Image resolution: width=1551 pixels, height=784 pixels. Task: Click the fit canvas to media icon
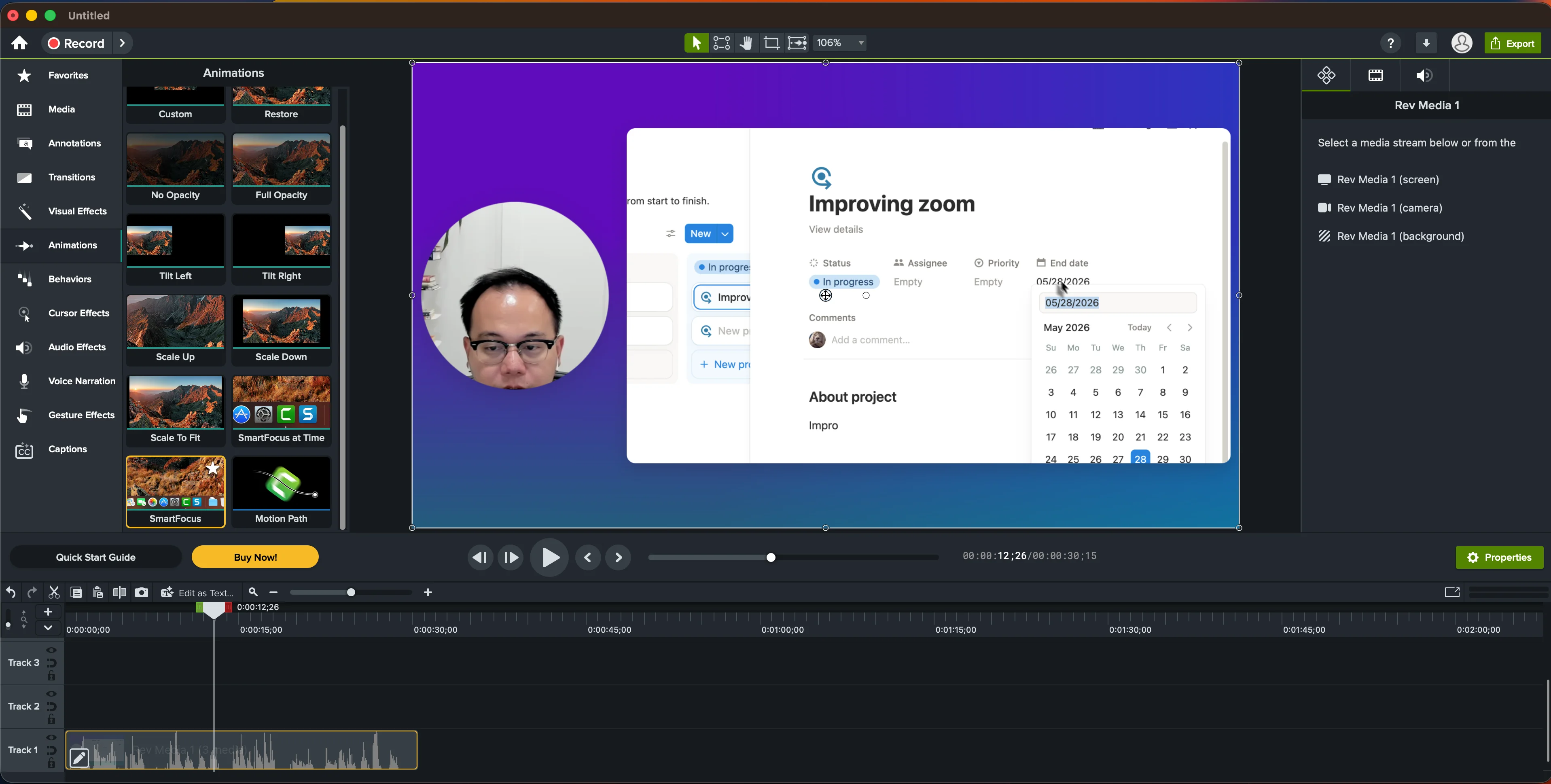[x=797, y=43]
